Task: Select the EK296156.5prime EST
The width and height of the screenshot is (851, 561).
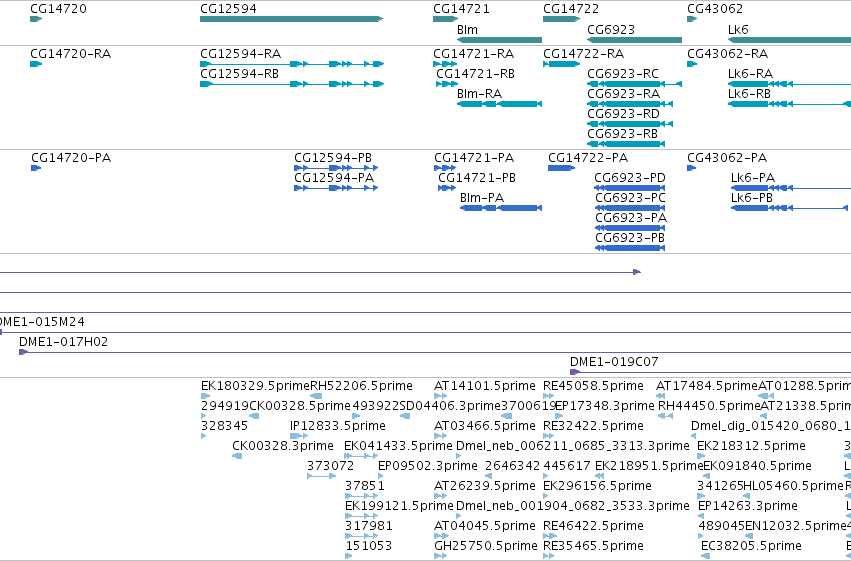Action: (x=548, y=496)
